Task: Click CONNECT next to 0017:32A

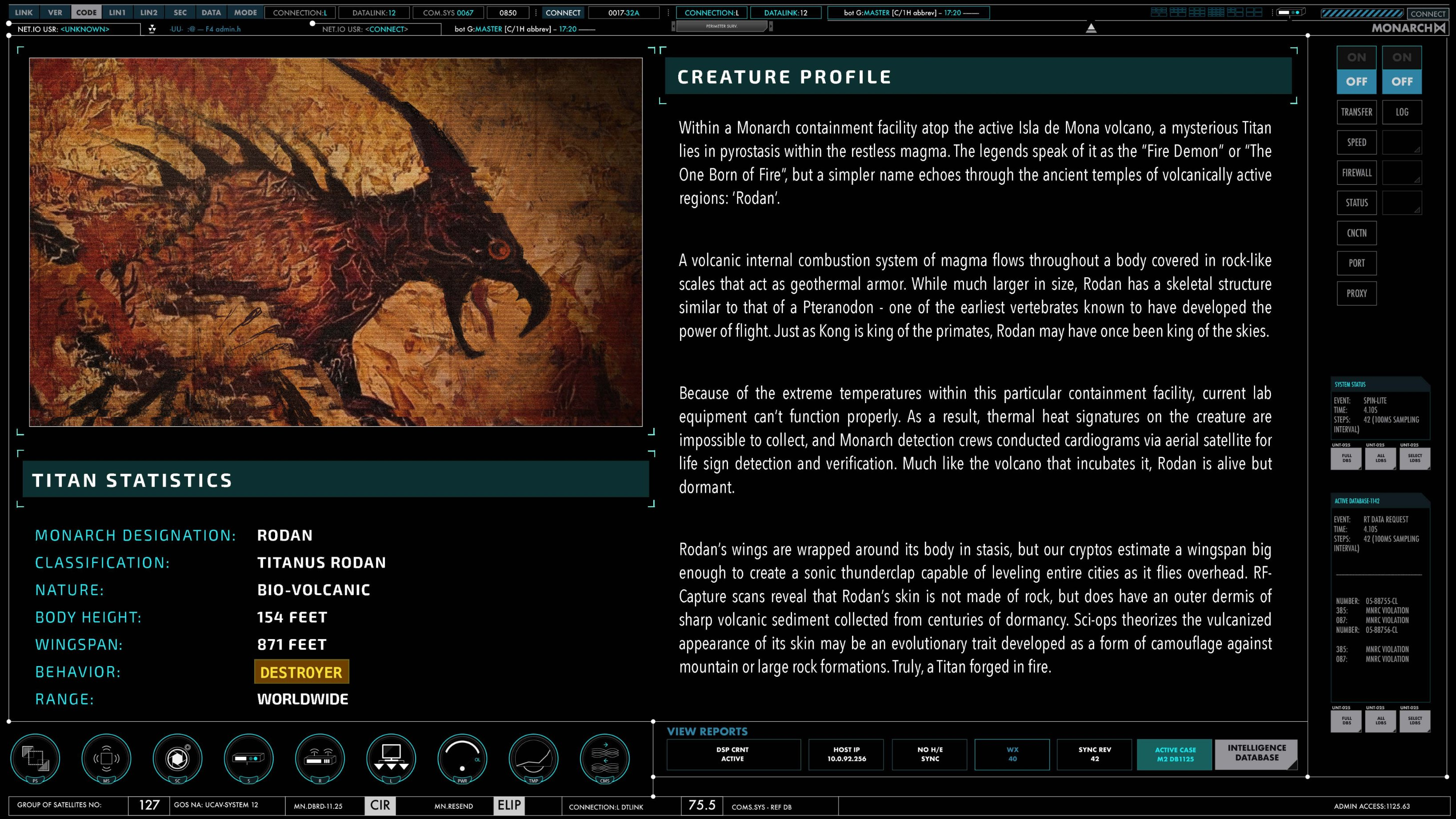Action: coord(562,12)
